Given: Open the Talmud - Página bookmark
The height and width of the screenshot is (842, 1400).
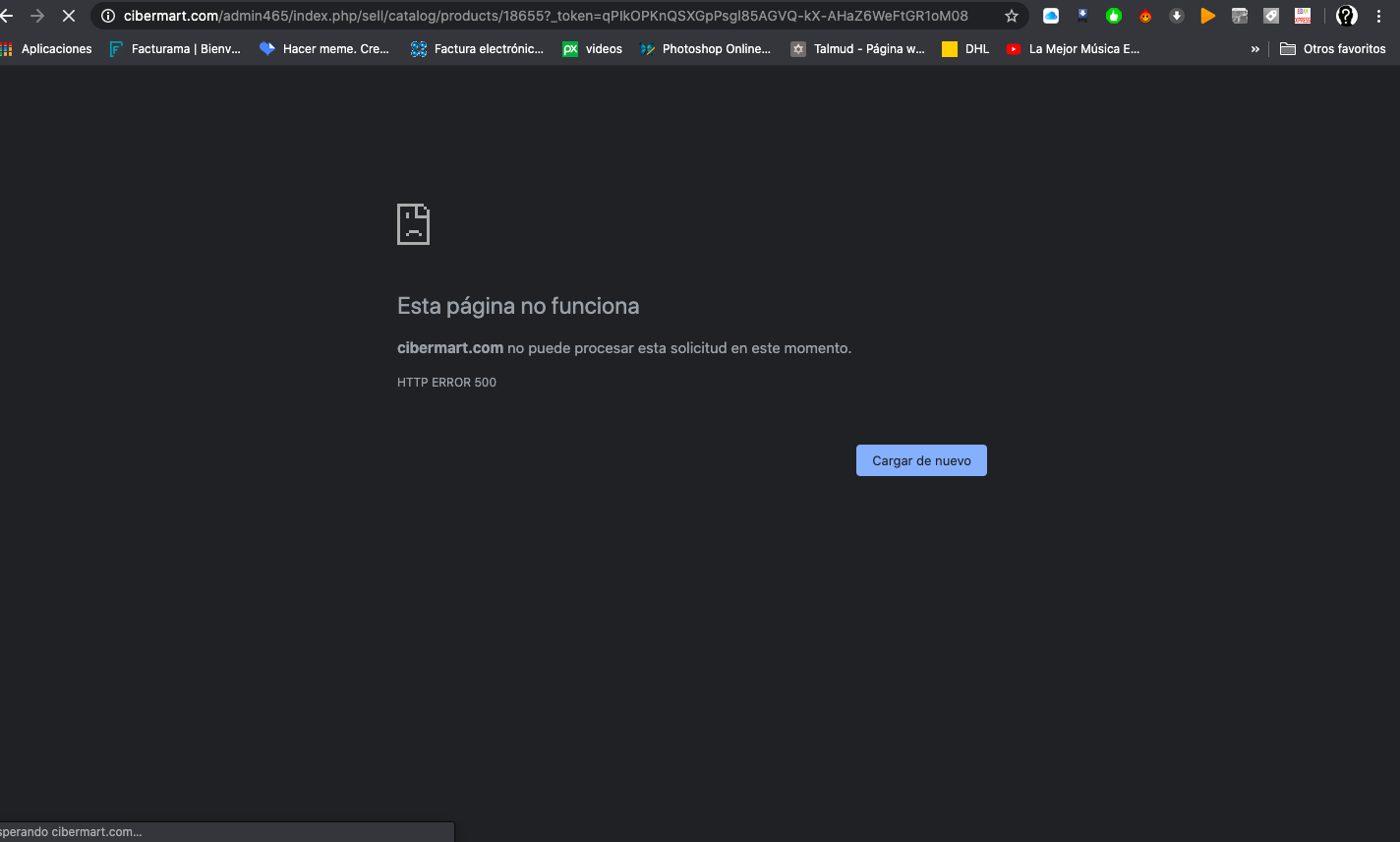Looking at the screenshot, I should pos(858,48).
